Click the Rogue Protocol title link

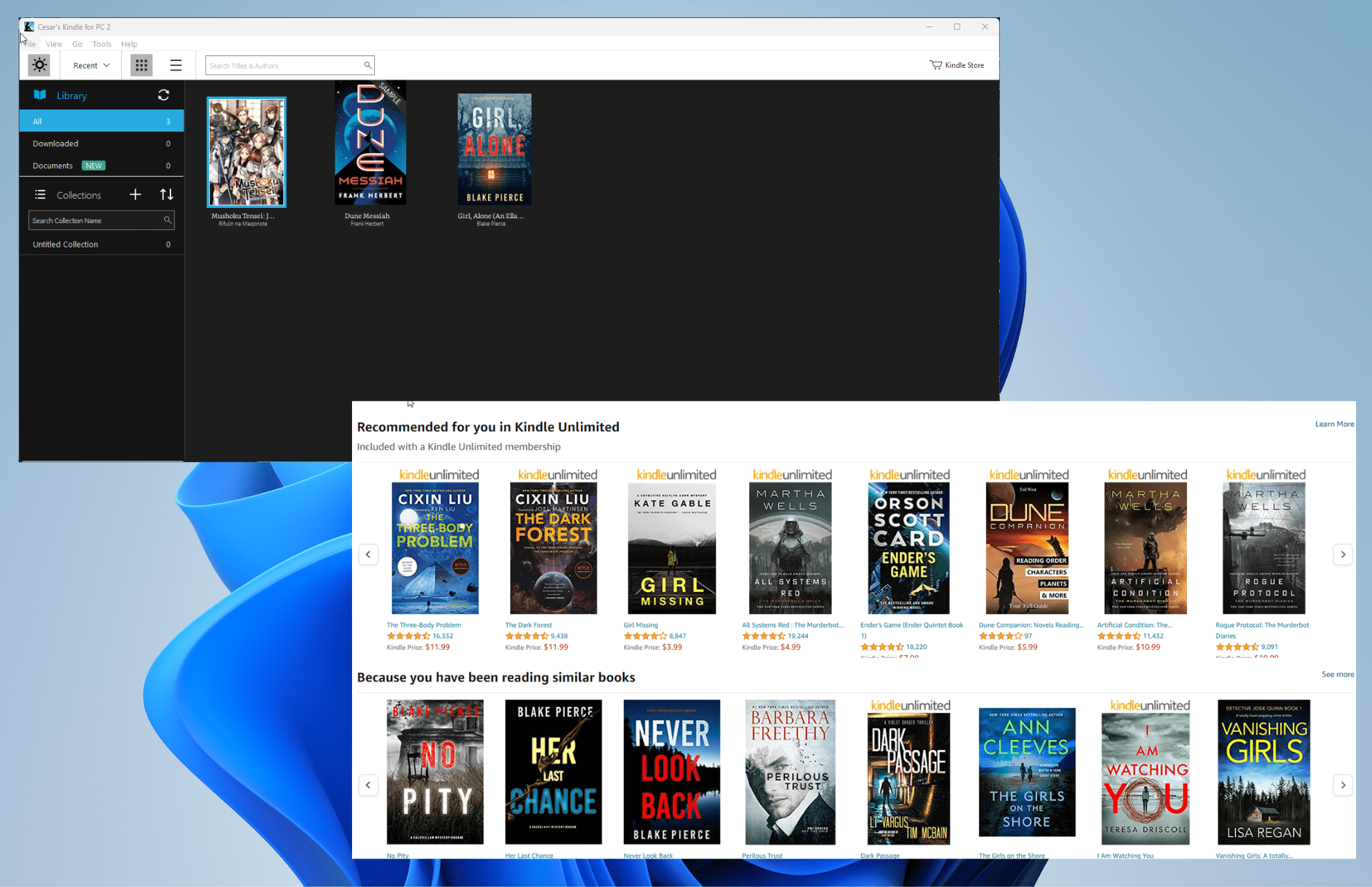1262,630
